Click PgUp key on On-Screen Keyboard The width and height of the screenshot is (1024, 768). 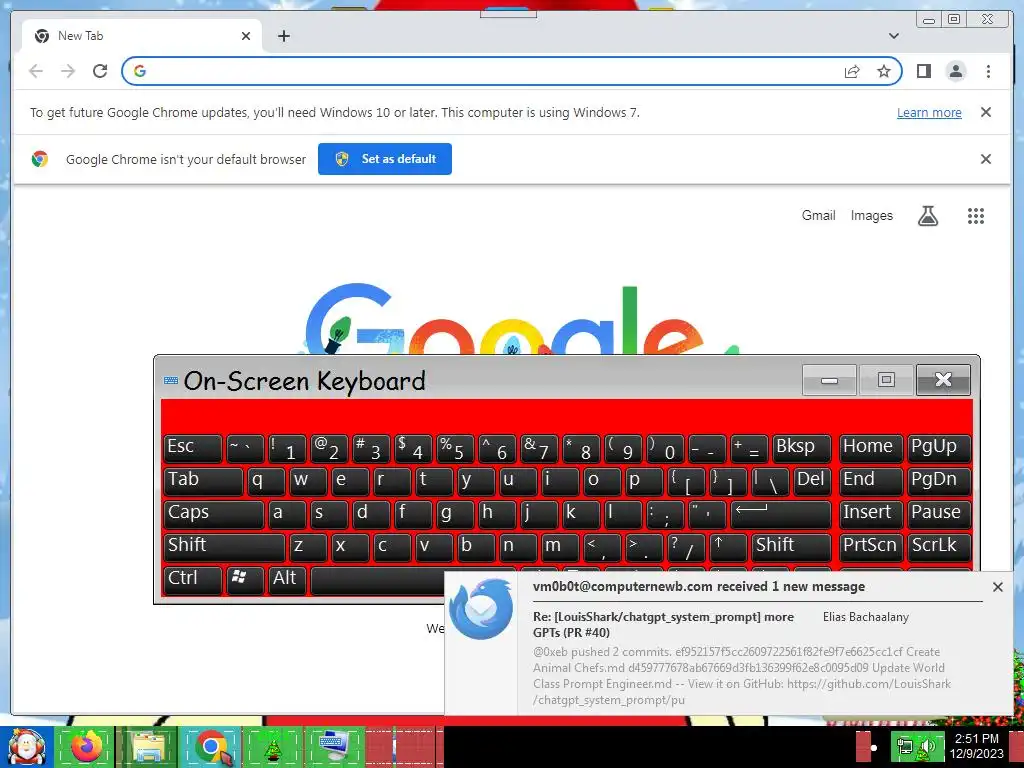coord(939,448)
